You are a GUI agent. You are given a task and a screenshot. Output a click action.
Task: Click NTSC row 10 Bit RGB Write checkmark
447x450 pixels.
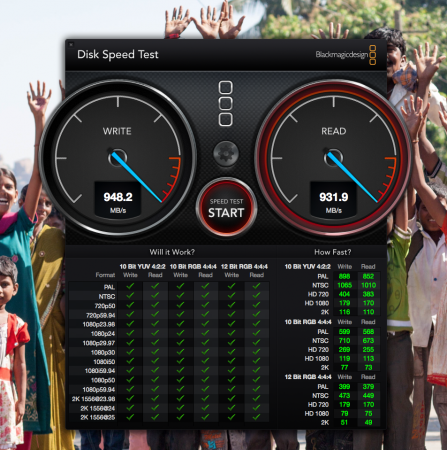tap(180, 295)
